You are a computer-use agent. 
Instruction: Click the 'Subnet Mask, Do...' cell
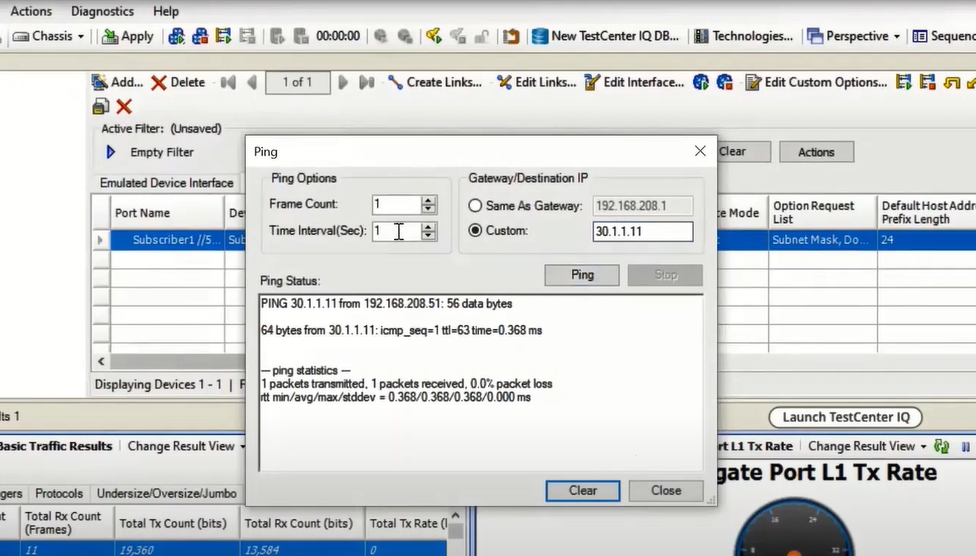point(822,240)
